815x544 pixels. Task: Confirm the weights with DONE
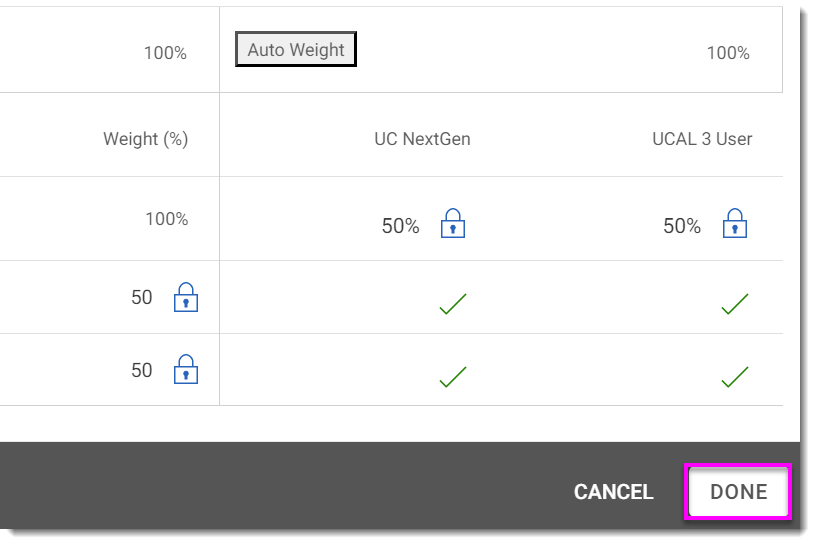pos(738,492)
